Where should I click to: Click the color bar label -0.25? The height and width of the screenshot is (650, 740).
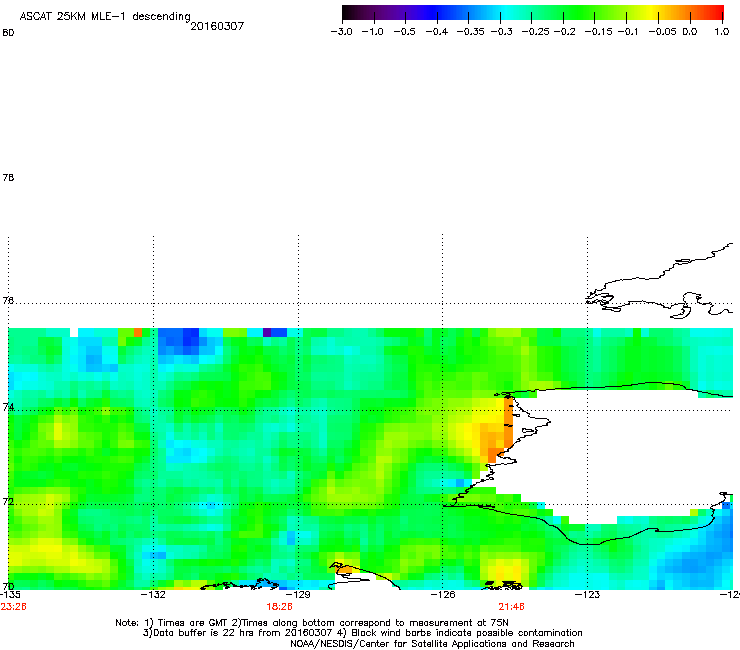click(535, 32)
